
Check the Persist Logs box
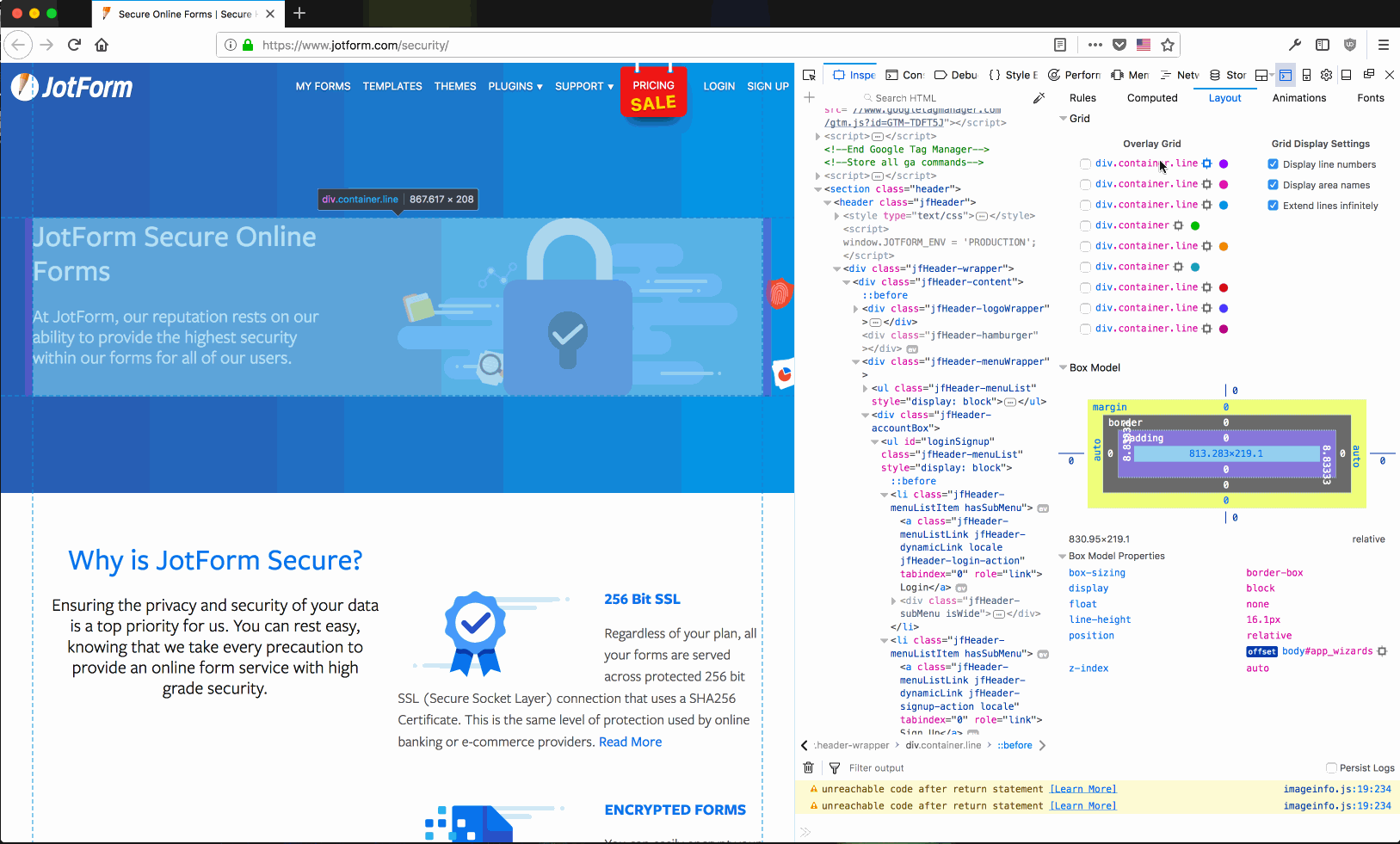click(x=1331, y=767)
